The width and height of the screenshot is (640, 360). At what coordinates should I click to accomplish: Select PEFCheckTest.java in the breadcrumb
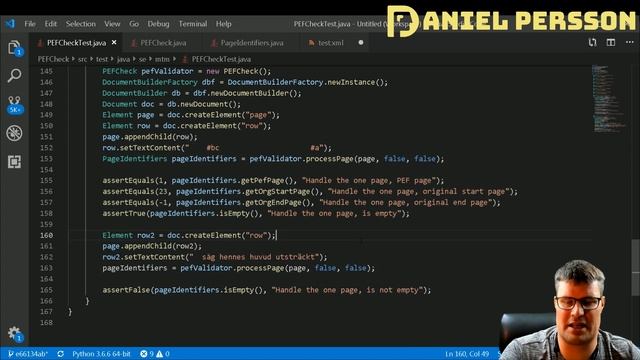coord(221,59)
